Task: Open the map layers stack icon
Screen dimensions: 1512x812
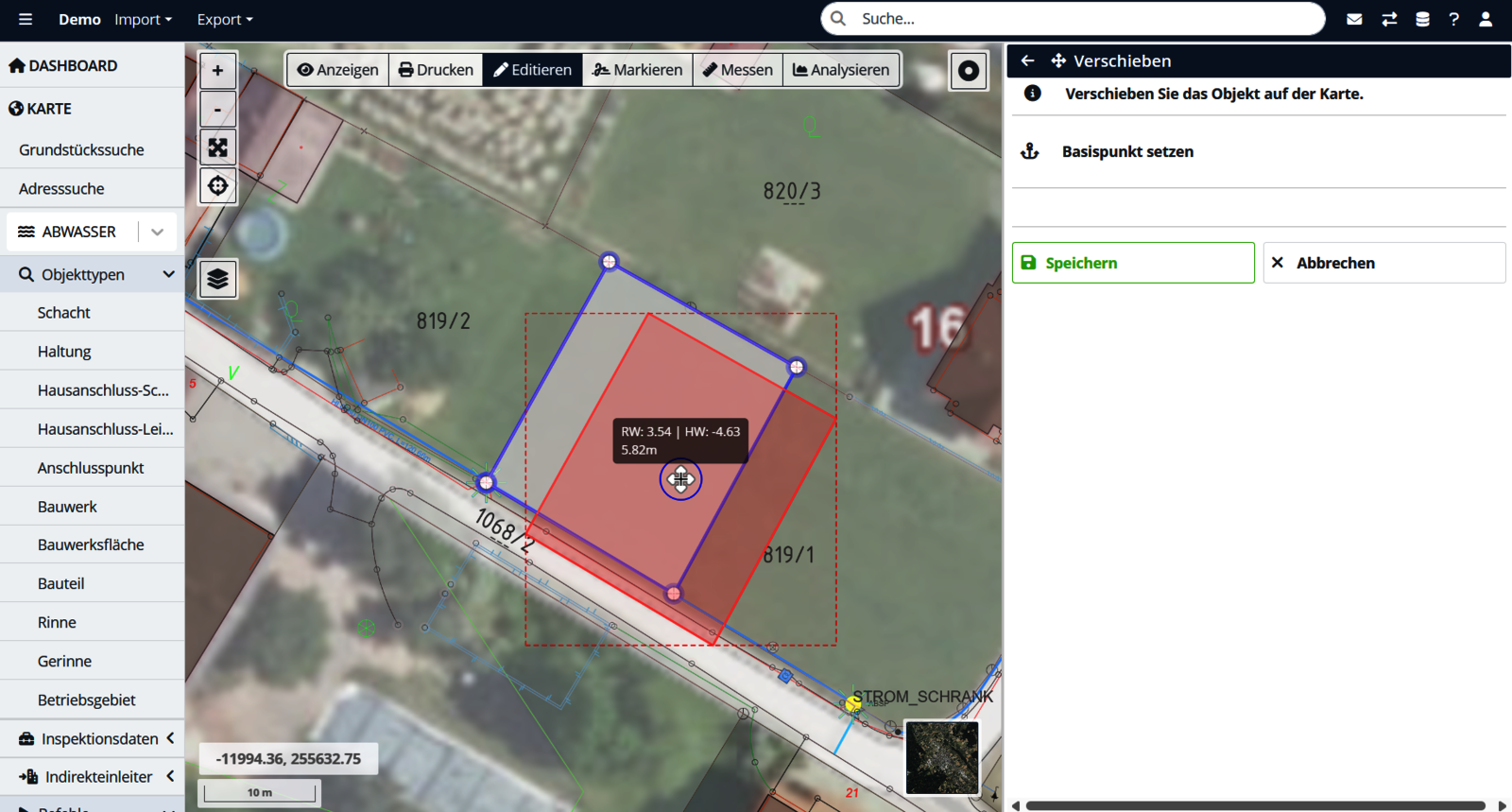Action: (217, 279)
